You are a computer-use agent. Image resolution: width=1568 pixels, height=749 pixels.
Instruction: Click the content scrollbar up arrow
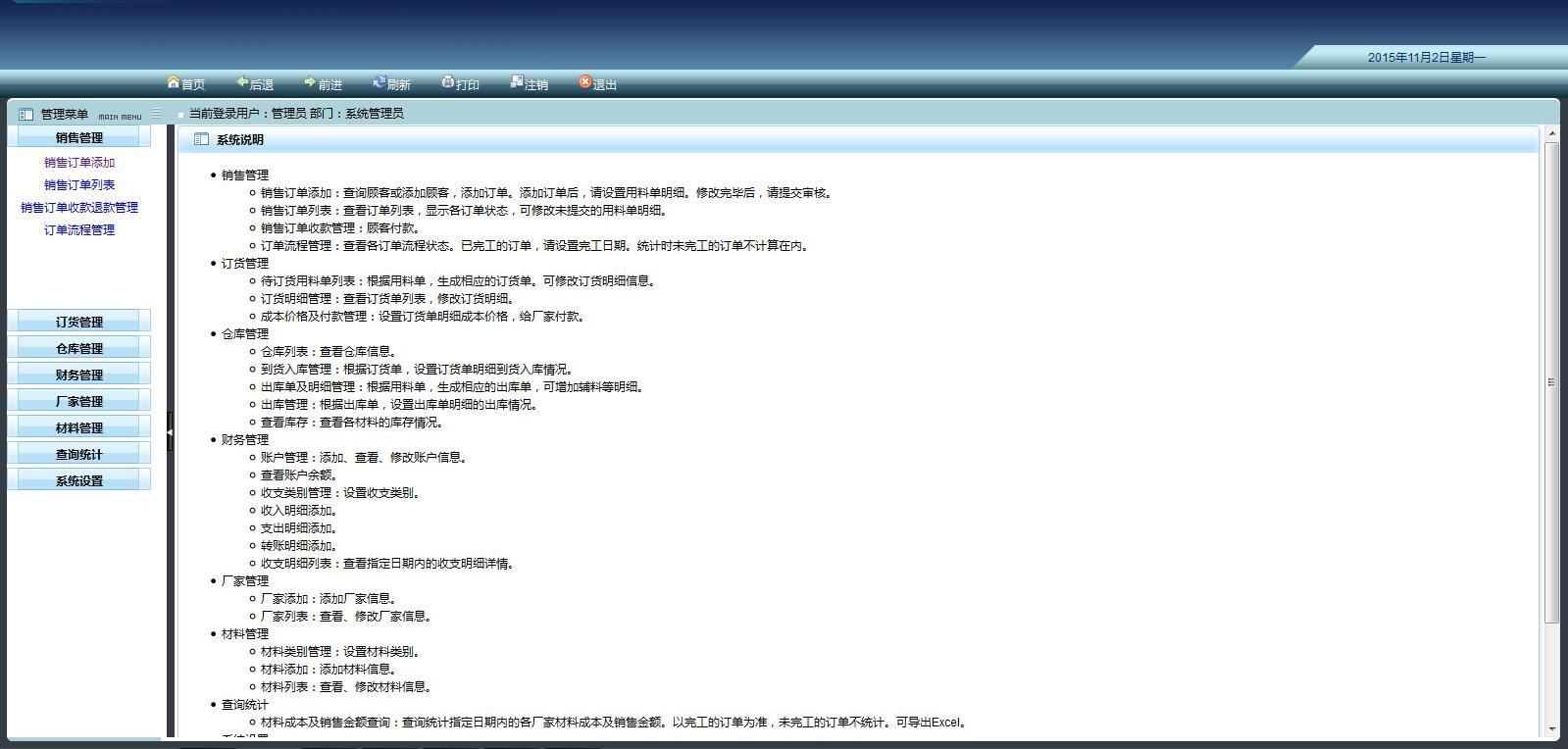point(1551,133)
